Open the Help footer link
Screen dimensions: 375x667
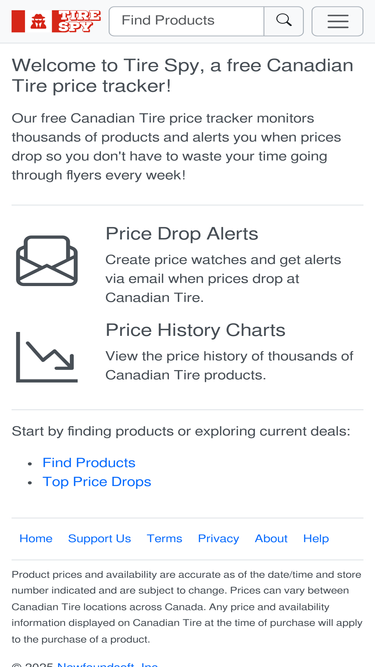(x=316, y=539)
